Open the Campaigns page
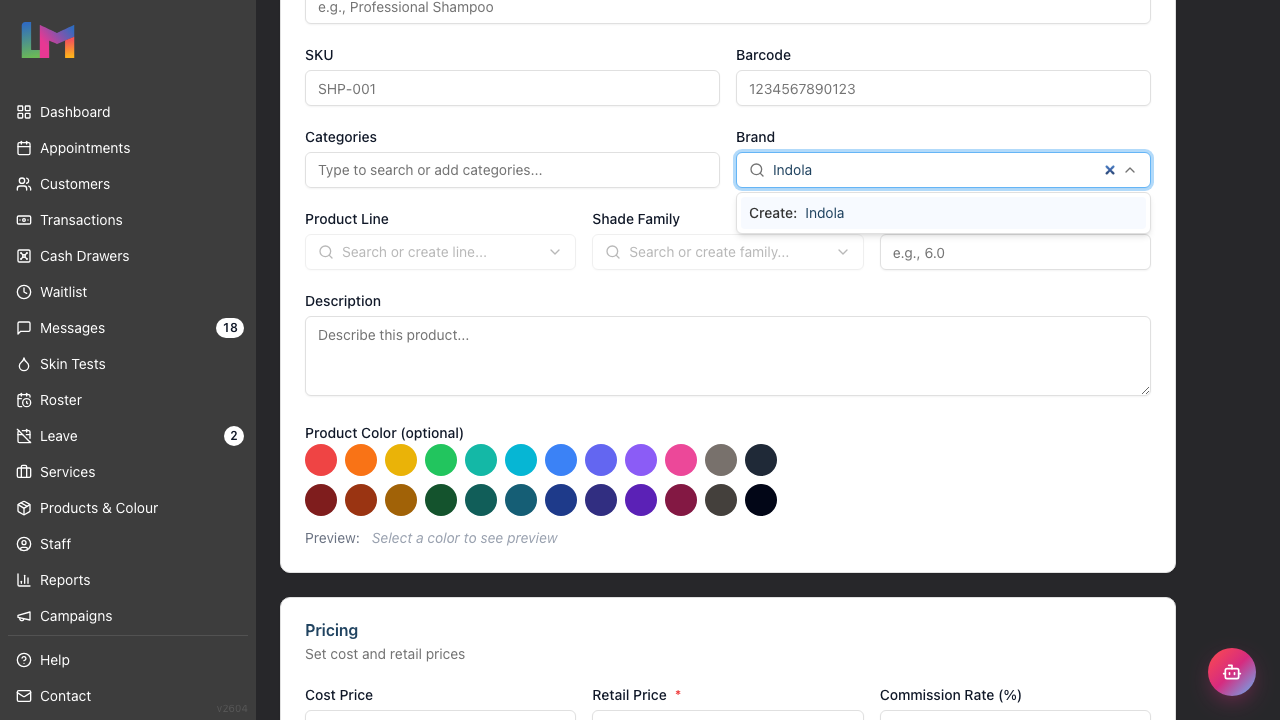Image resolution: width=1280 pixels, height=720 pixels. click(x=128, y=616)
